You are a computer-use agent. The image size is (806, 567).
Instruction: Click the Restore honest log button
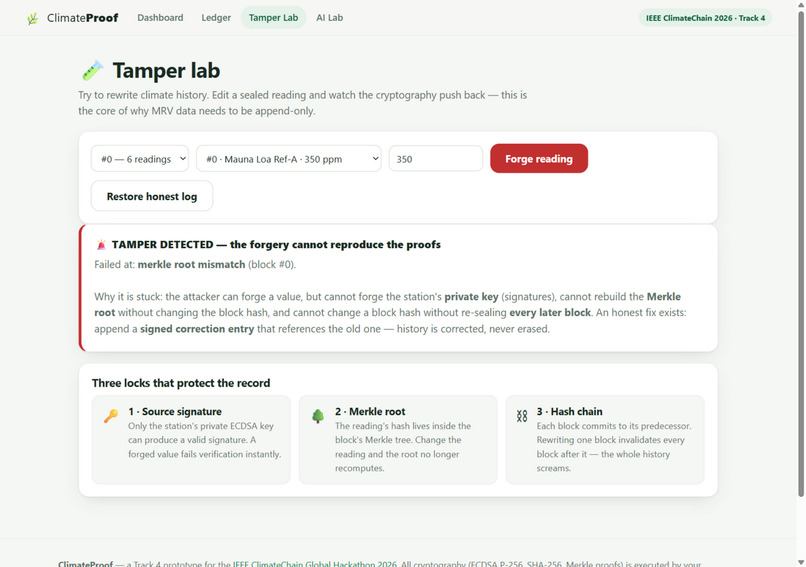(x=152, y=196)
